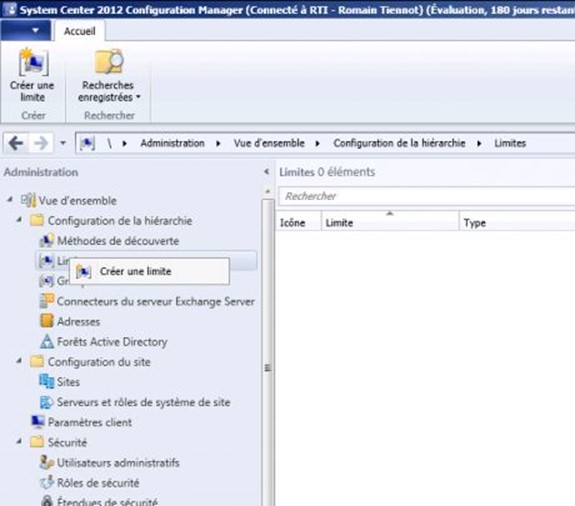Collapse the Sécurité tree node
575x506 pixels.
19,442
